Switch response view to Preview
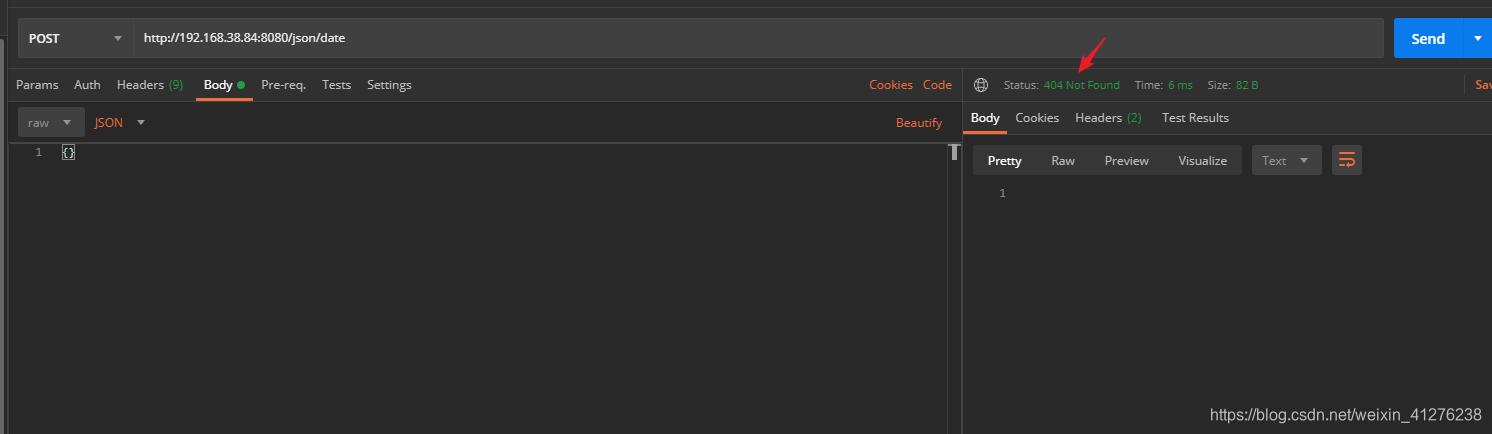 pyautogui.click(x=1127, y=160)
